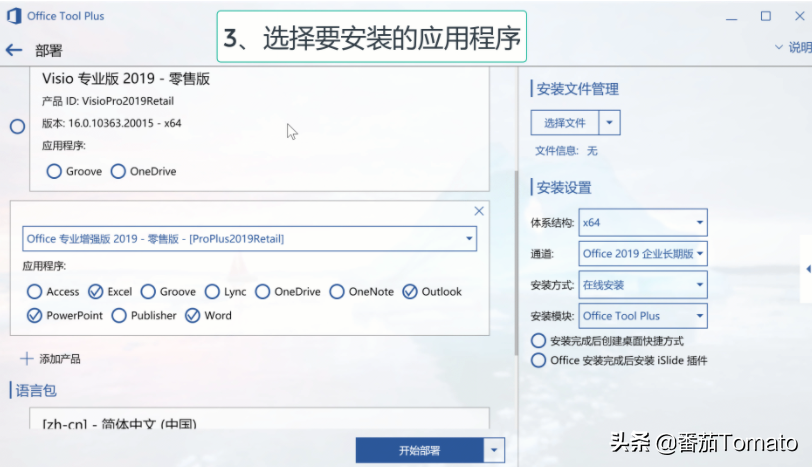
Task: Enable 安装完成后创建桌面快捷方式 option
Action: click(539, 341)
